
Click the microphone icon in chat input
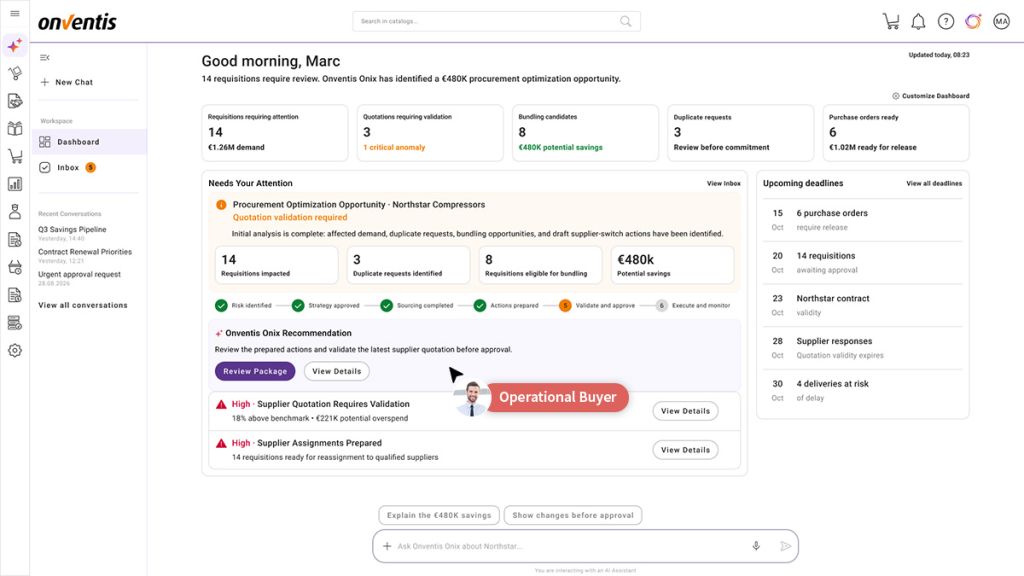point(756,546)
